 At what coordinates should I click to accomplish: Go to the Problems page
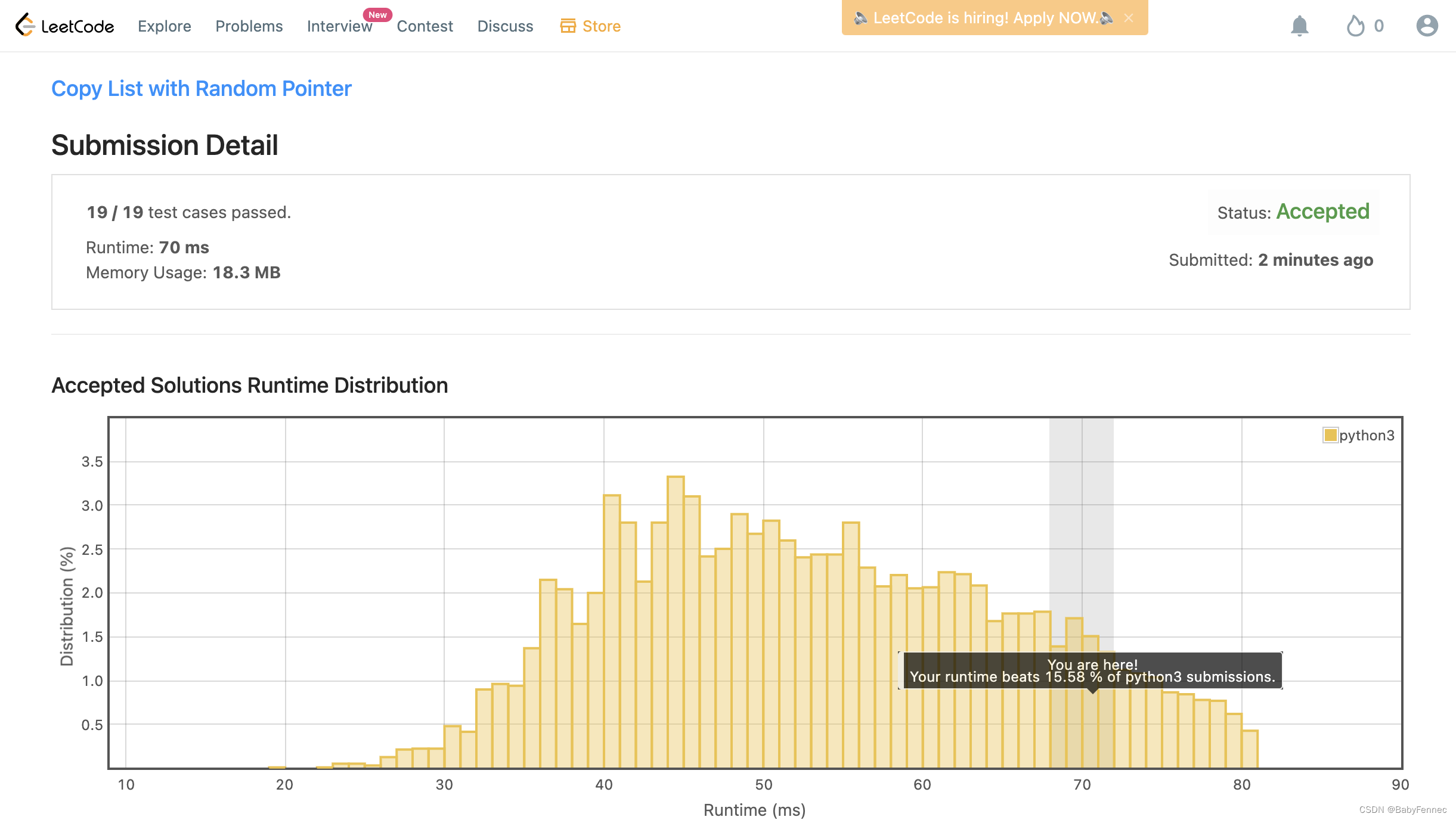pos(249,26)
